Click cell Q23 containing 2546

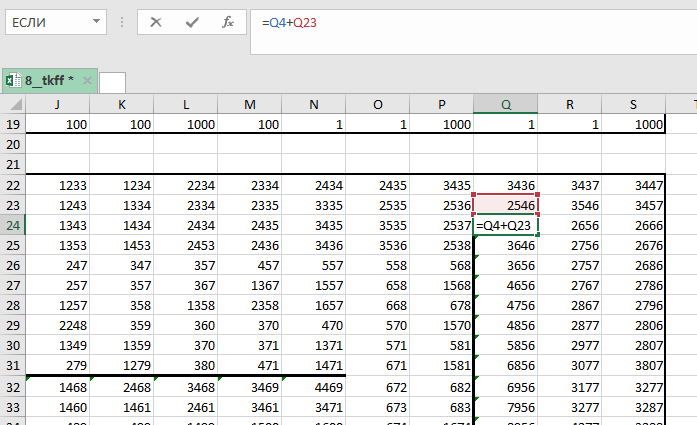505,205
